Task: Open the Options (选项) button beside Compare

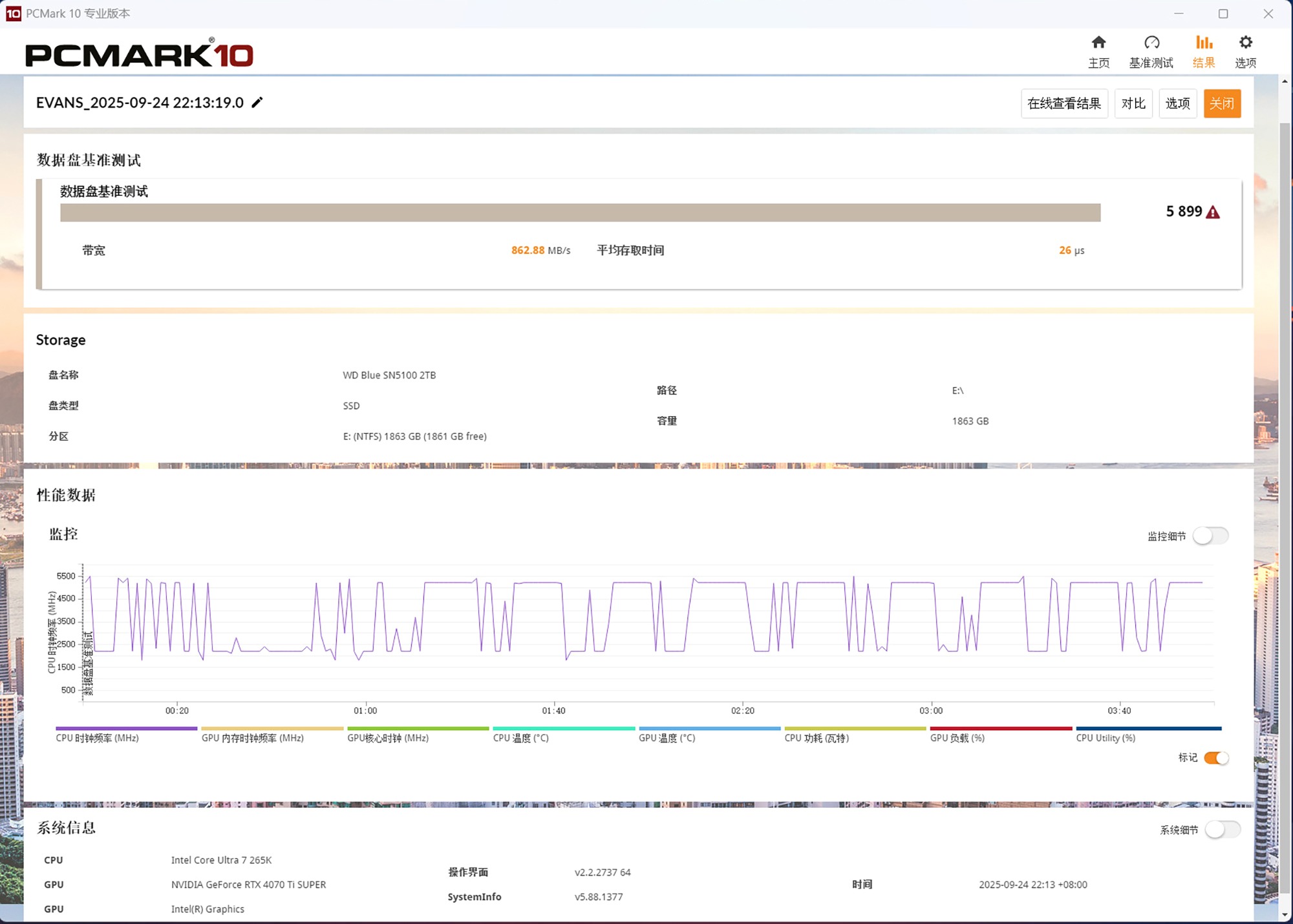Action: click(x=1177, y=103)
